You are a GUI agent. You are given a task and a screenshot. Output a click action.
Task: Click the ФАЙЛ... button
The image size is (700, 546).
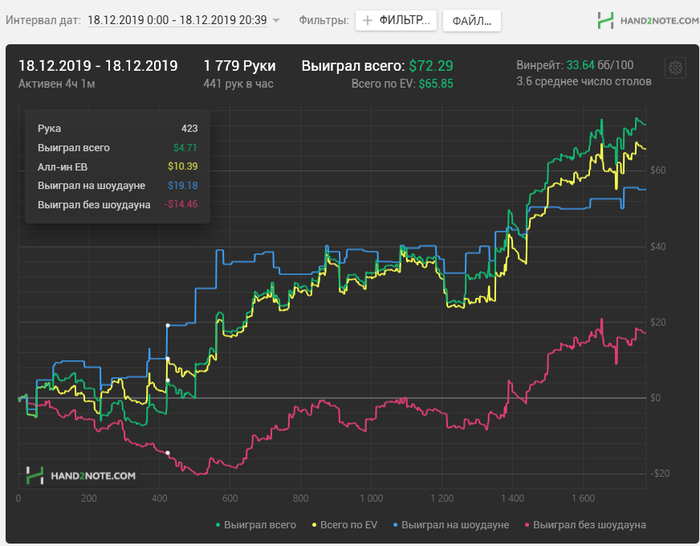point(472,21)
